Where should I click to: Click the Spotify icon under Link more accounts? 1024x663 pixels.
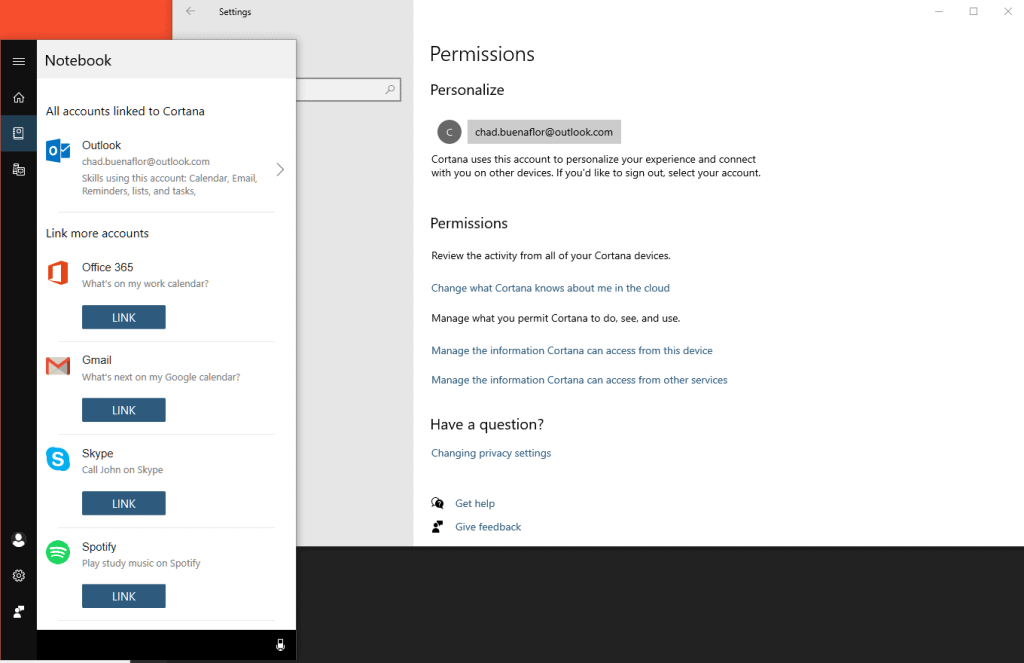(58, 553)
